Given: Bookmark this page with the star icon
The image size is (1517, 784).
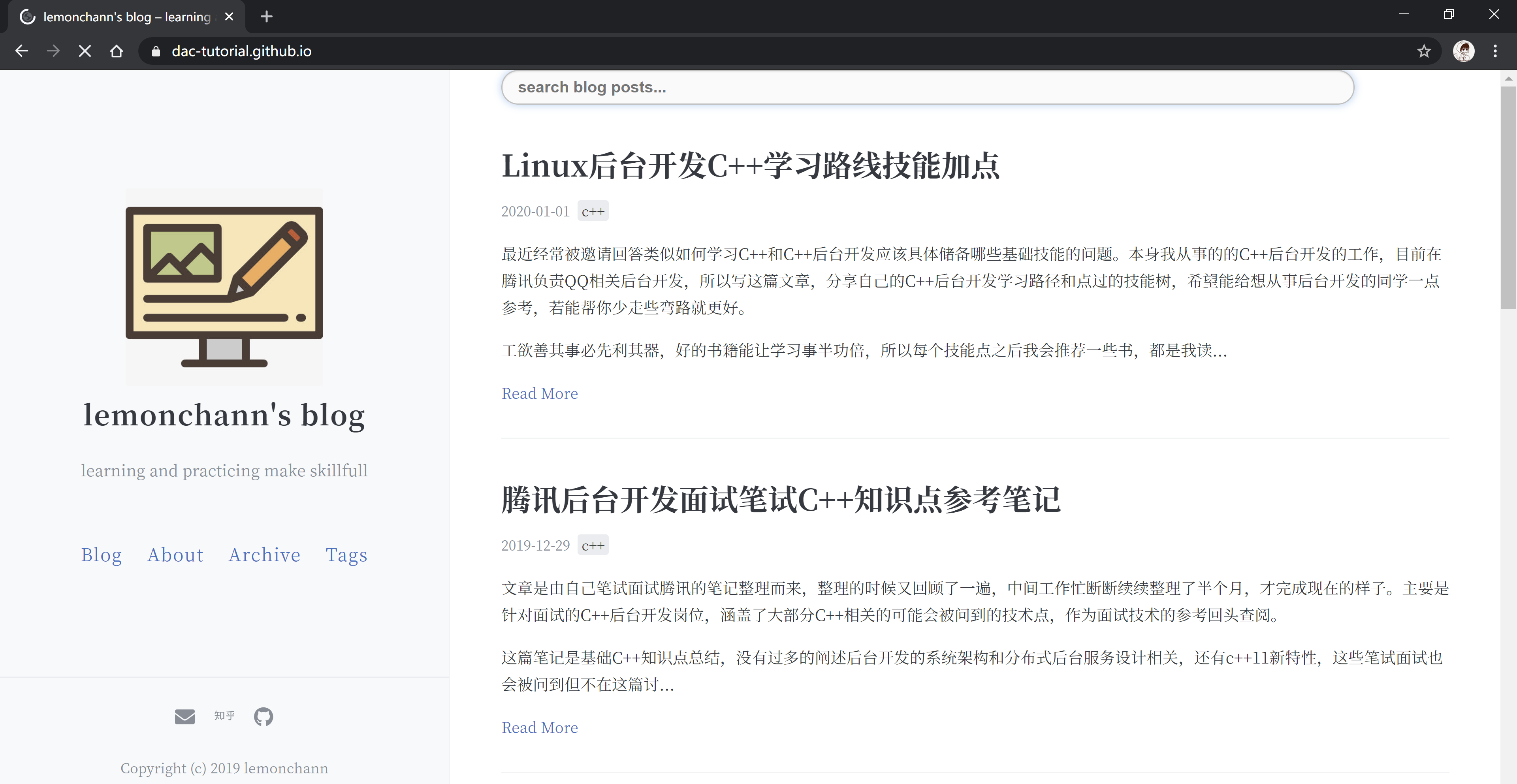Looking at the screenshot, I should coord(1424,51).
